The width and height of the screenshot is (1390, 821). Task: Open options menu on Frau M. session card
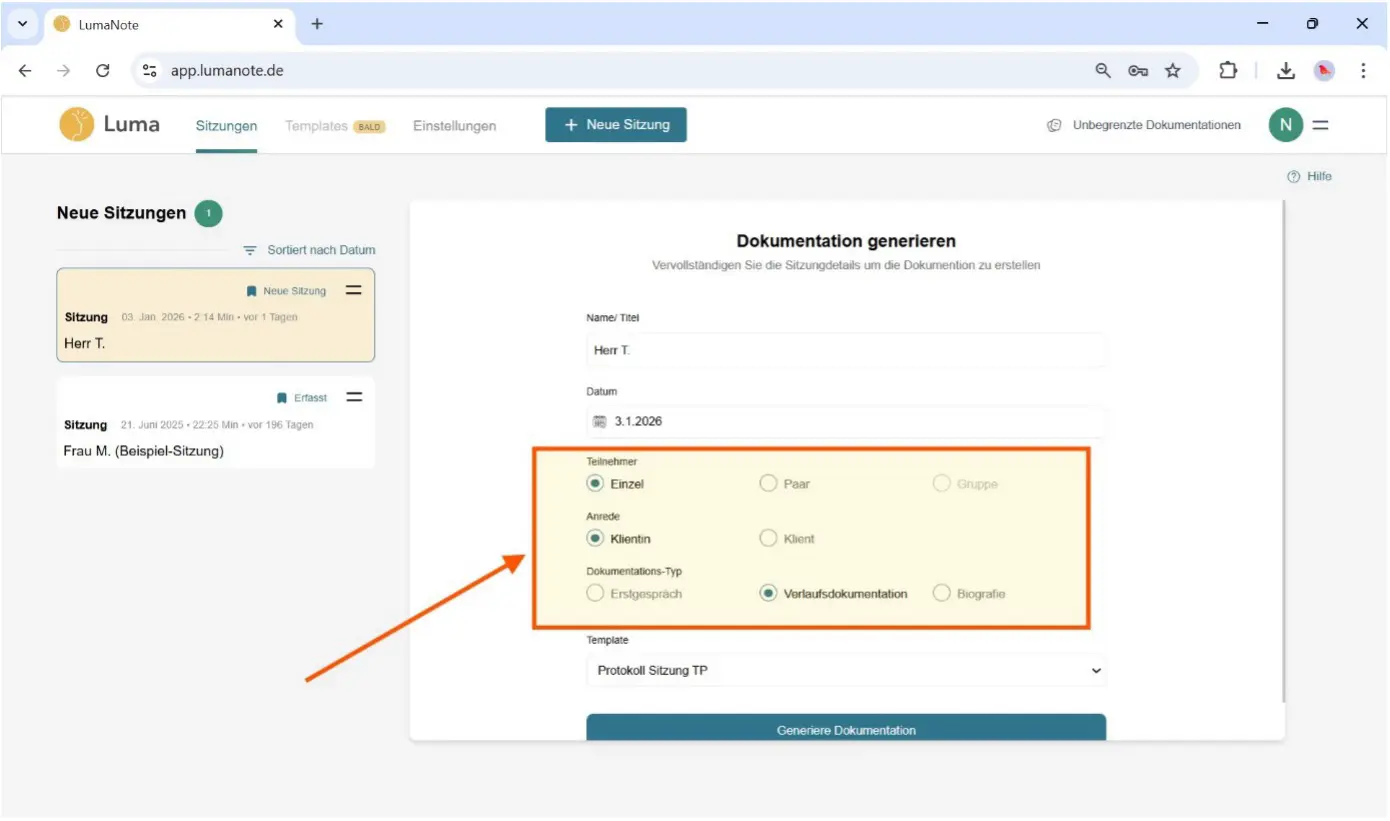(353, 397)
